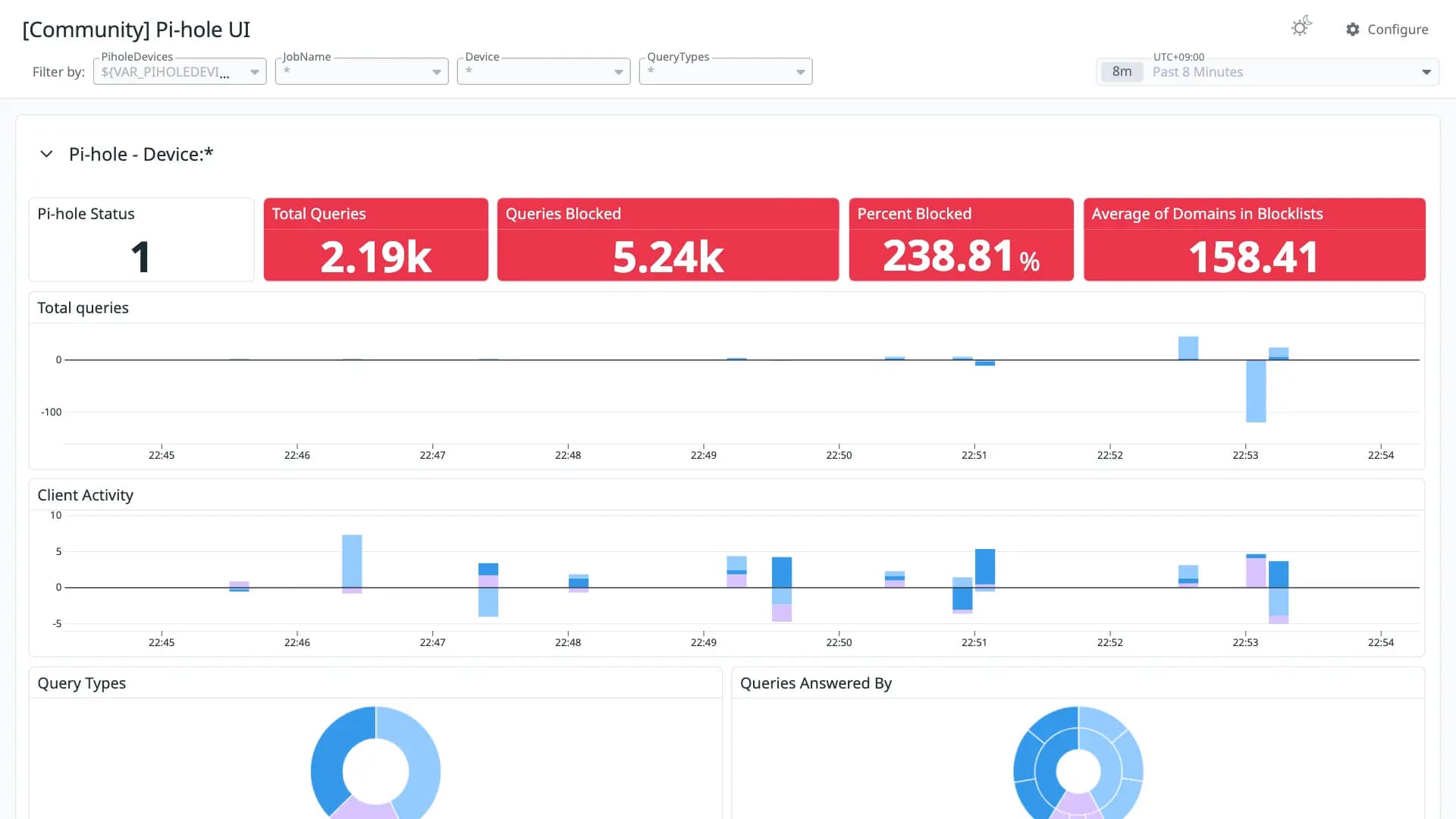
Task: Click the 8m time badge
Action: [1122, 72]
